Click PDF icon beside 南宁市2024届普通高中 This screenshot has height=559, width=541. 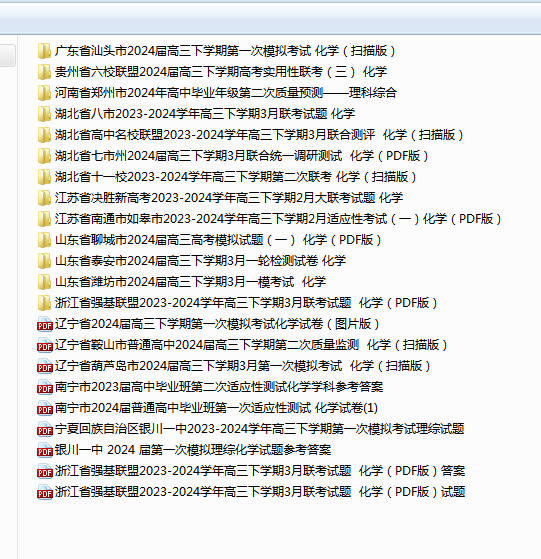45,408
